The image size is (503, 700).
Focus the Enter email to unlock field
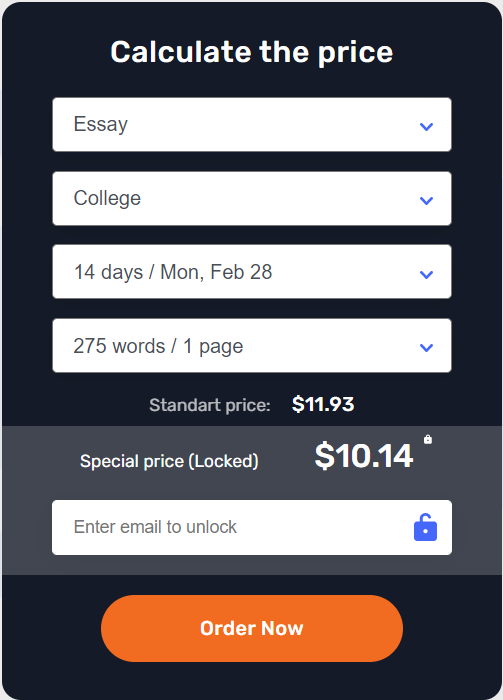pos(252,527)
